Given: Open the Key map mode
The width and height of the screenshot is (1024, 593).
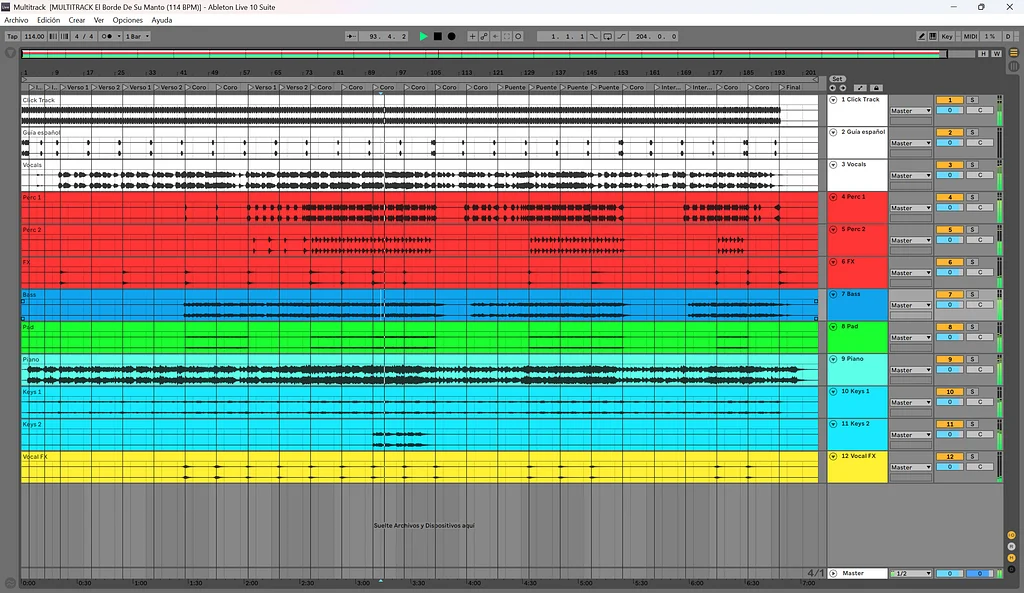Looking at the screenshot, I should (947, 37).
